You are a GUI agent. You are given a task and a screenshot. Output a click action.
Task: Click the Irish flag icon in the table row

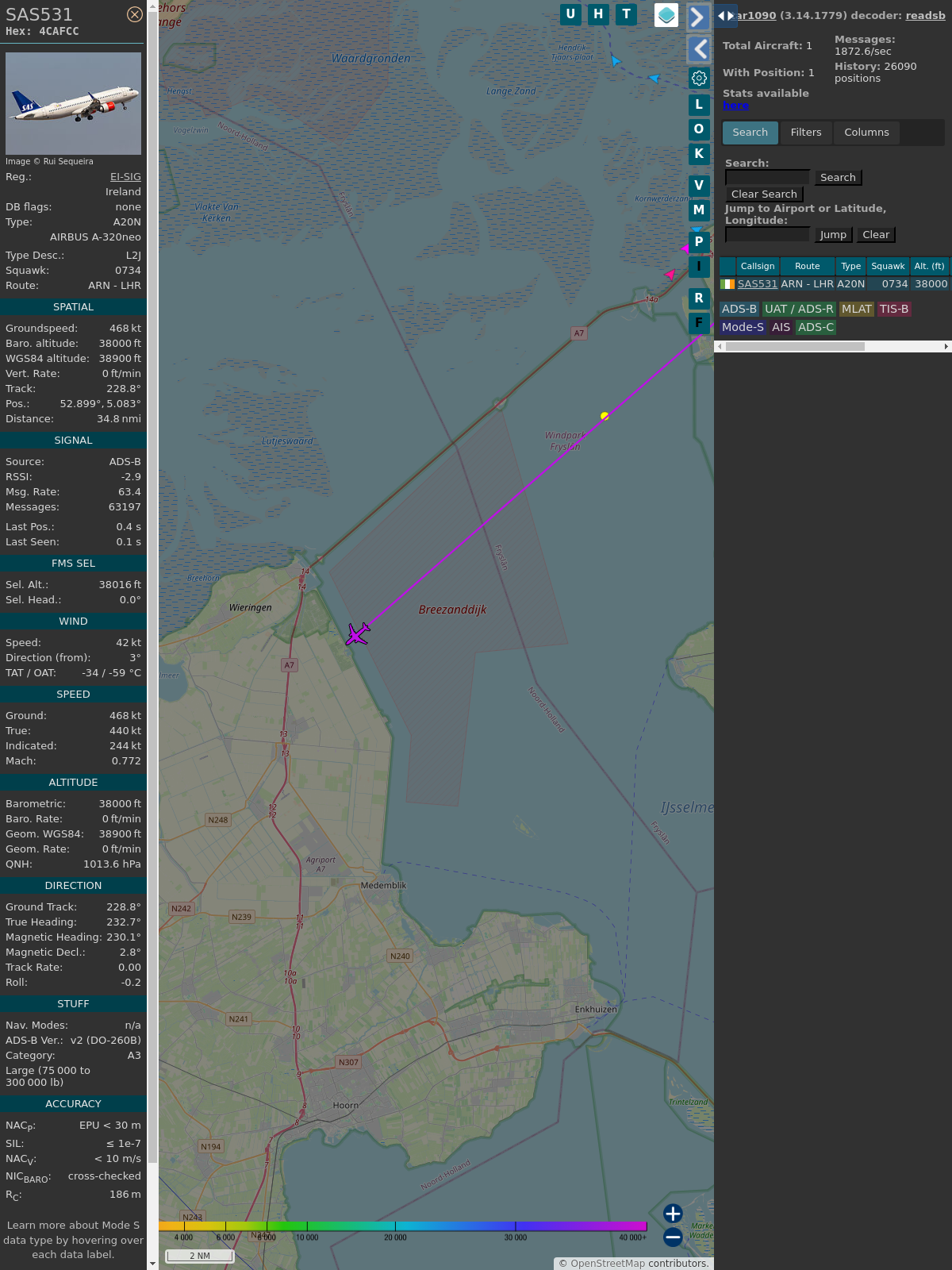727,284
